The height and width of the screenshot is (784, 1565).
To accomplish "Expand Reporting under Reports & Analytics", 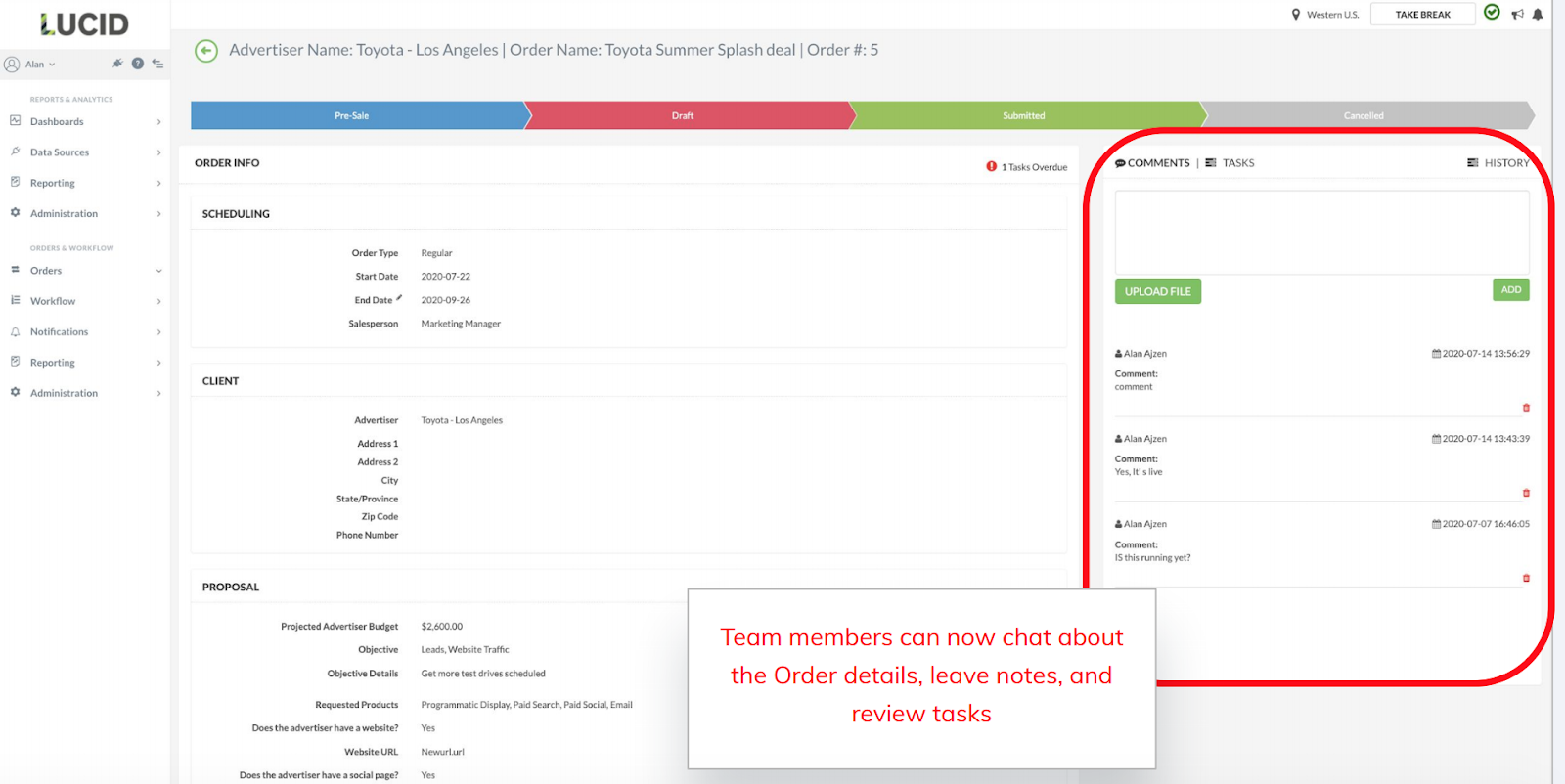I will tap(158, 183).
